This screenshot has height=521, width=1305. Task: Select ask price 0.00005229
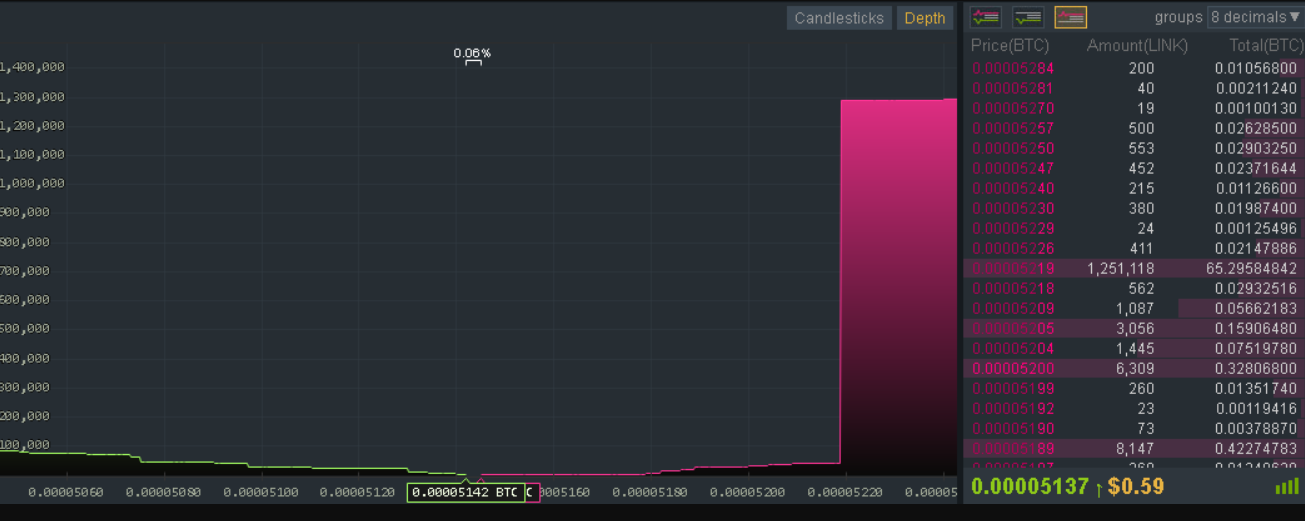tap(1013, 228)
